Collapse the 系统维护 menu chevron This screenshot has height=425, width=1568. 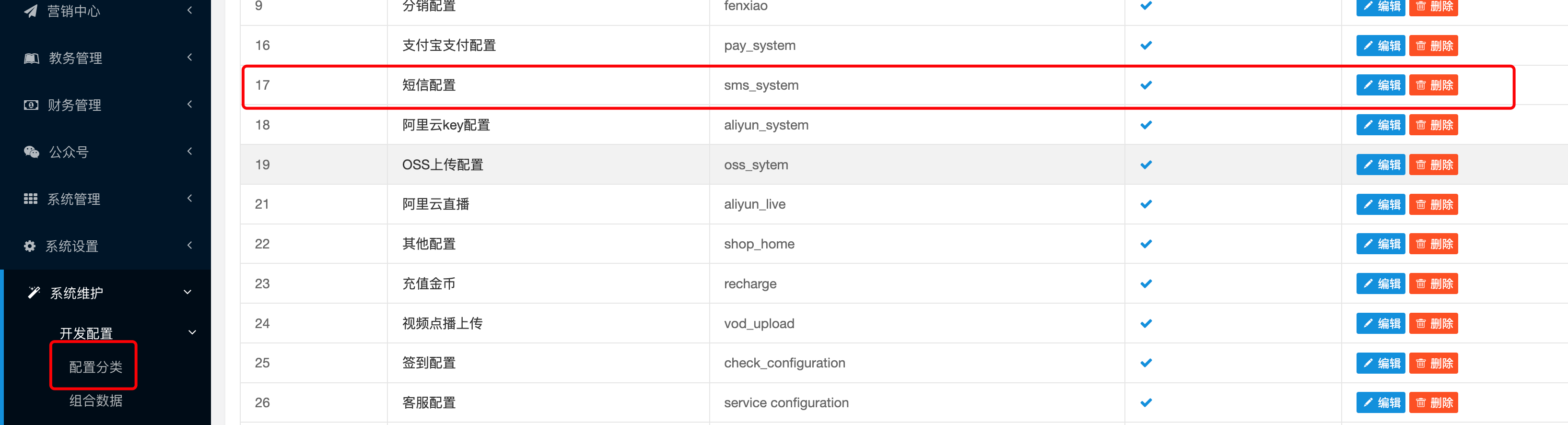pyautogui.click(x=187, y=292)
